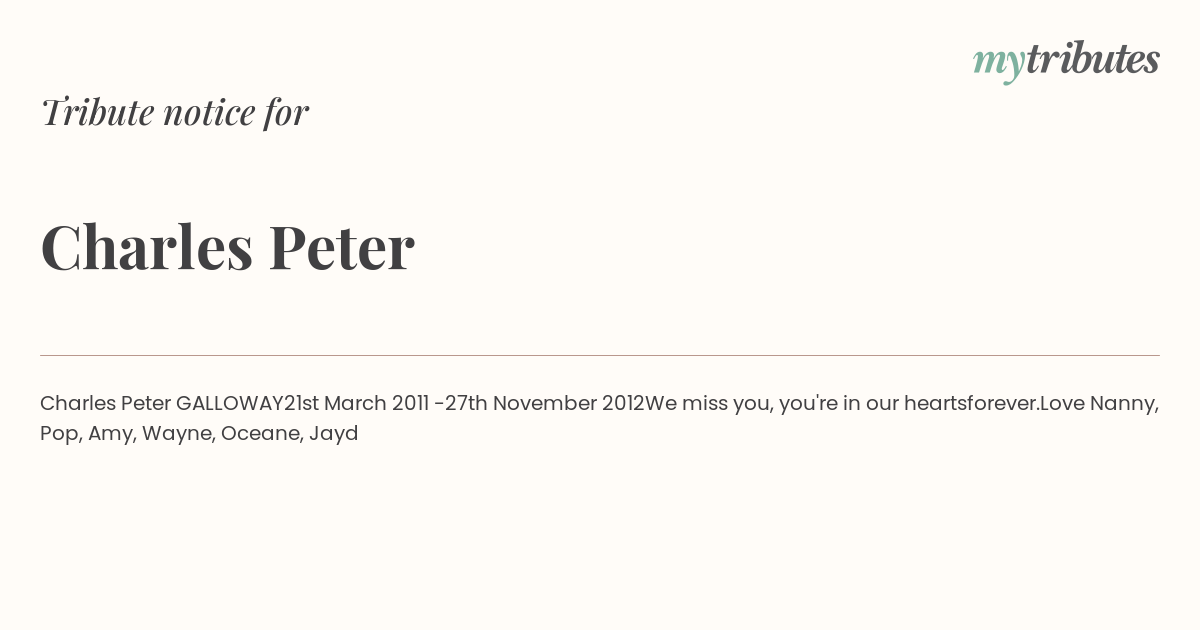Click the horizontal divider line
The image size is (1200, 630).
600,355
